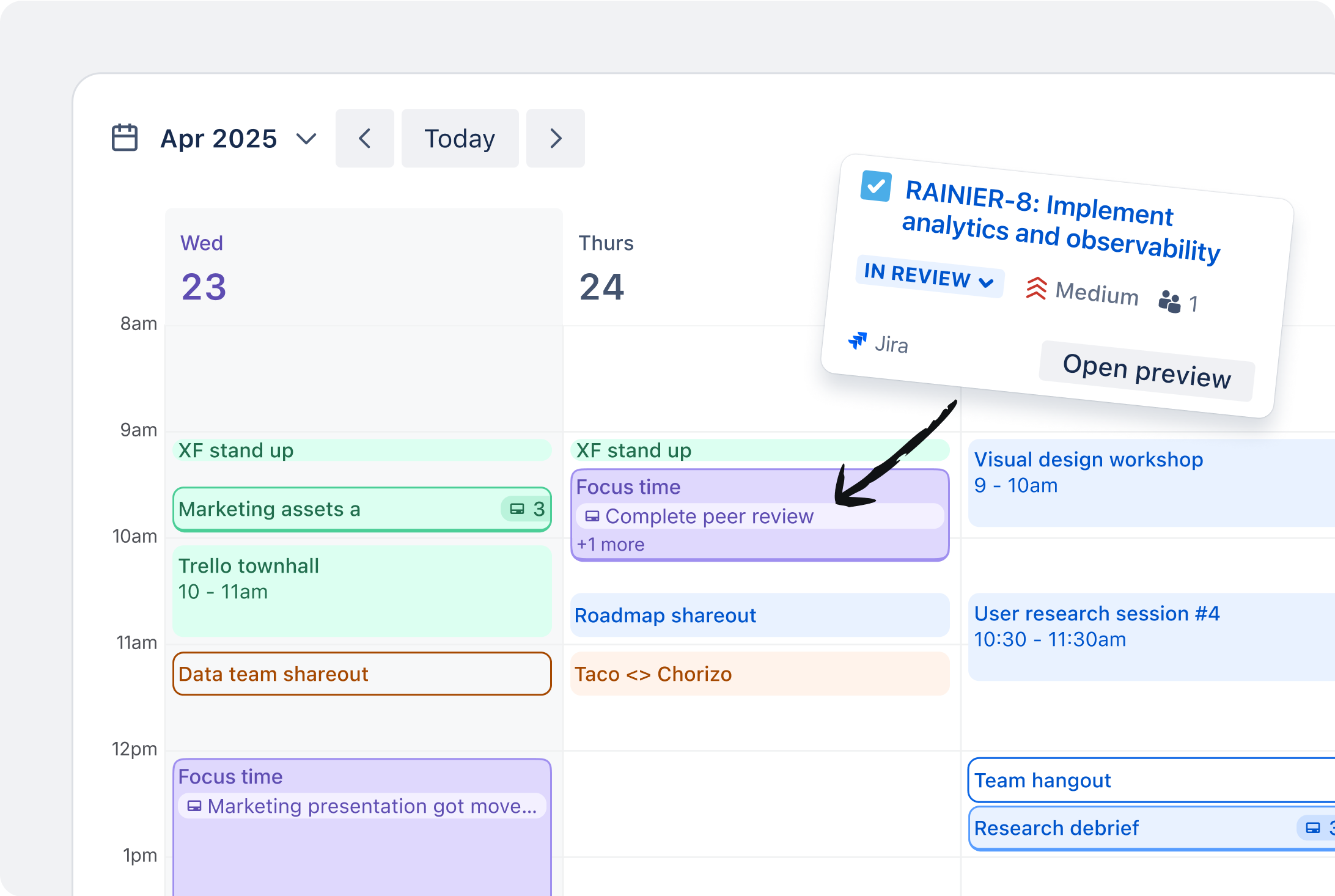This screenshot has height=896, width=1335.
Task: Click the card badge on Research debrief
Action: click(x=1317, y=828)
